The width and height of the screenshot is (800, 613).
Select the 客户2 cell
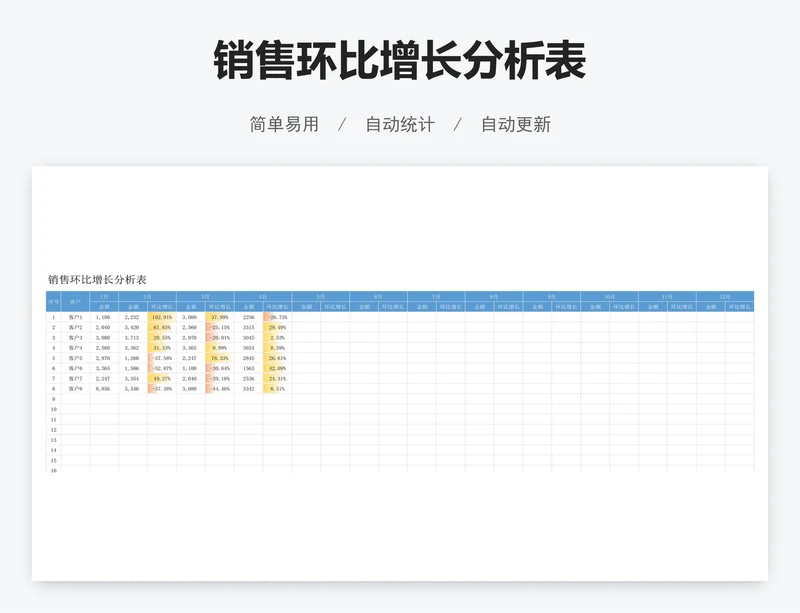pyautogui.click(x=76, y=327)
